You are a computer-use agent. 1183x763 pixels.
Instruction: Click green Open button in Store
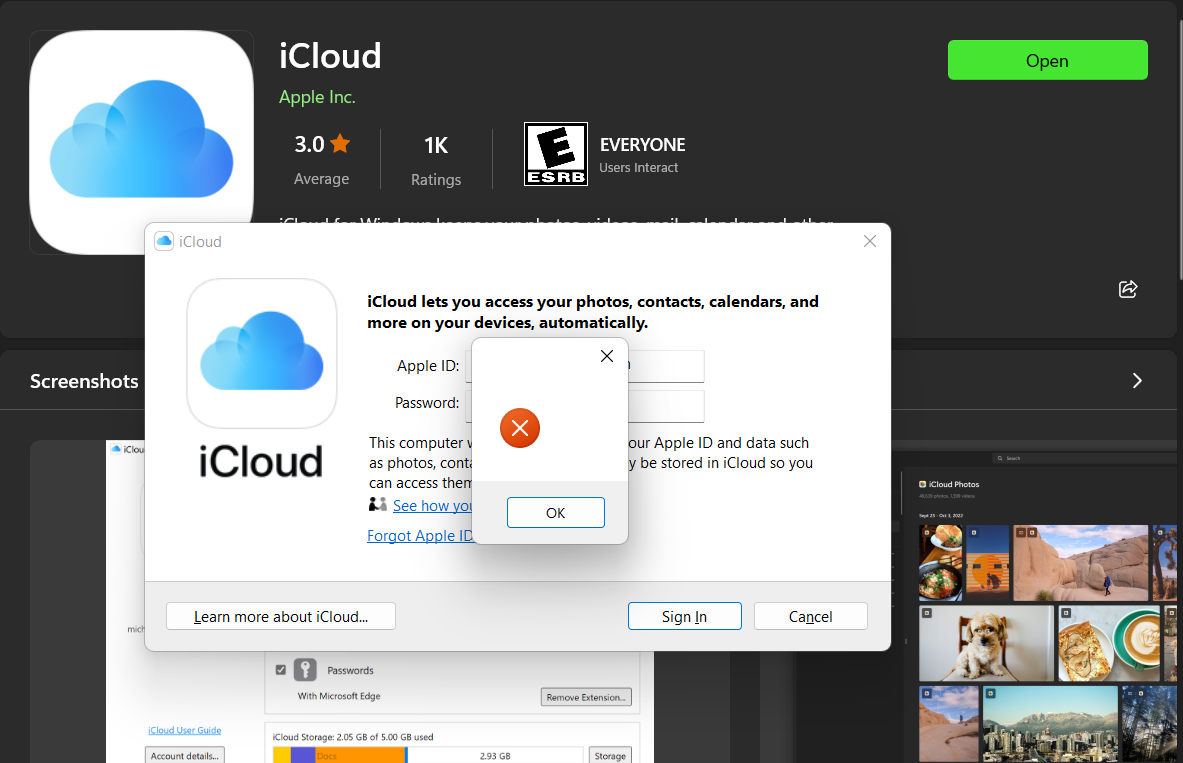point(1047,60)
